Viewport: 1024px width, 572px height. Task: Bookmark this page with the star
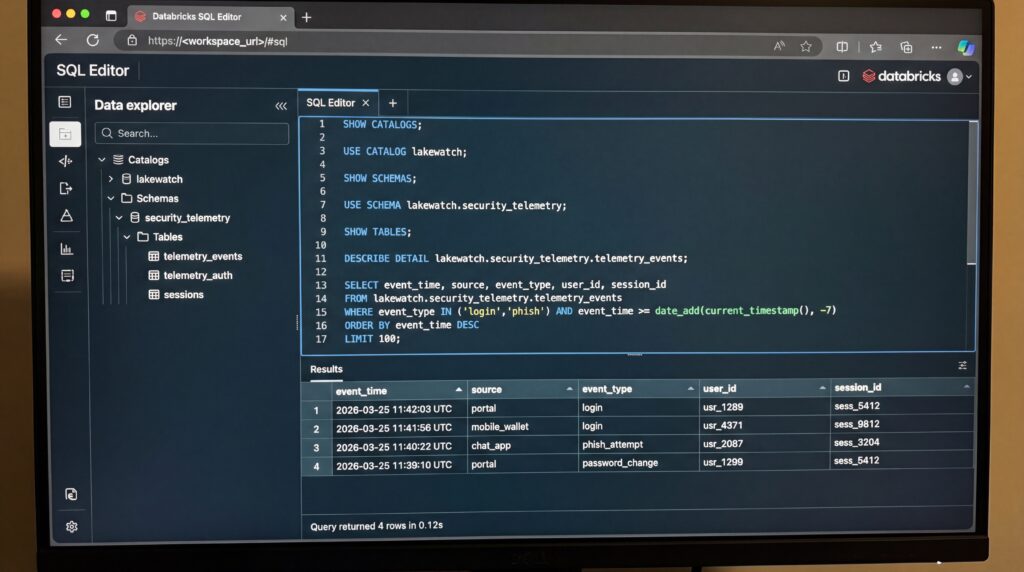point(806,46)
